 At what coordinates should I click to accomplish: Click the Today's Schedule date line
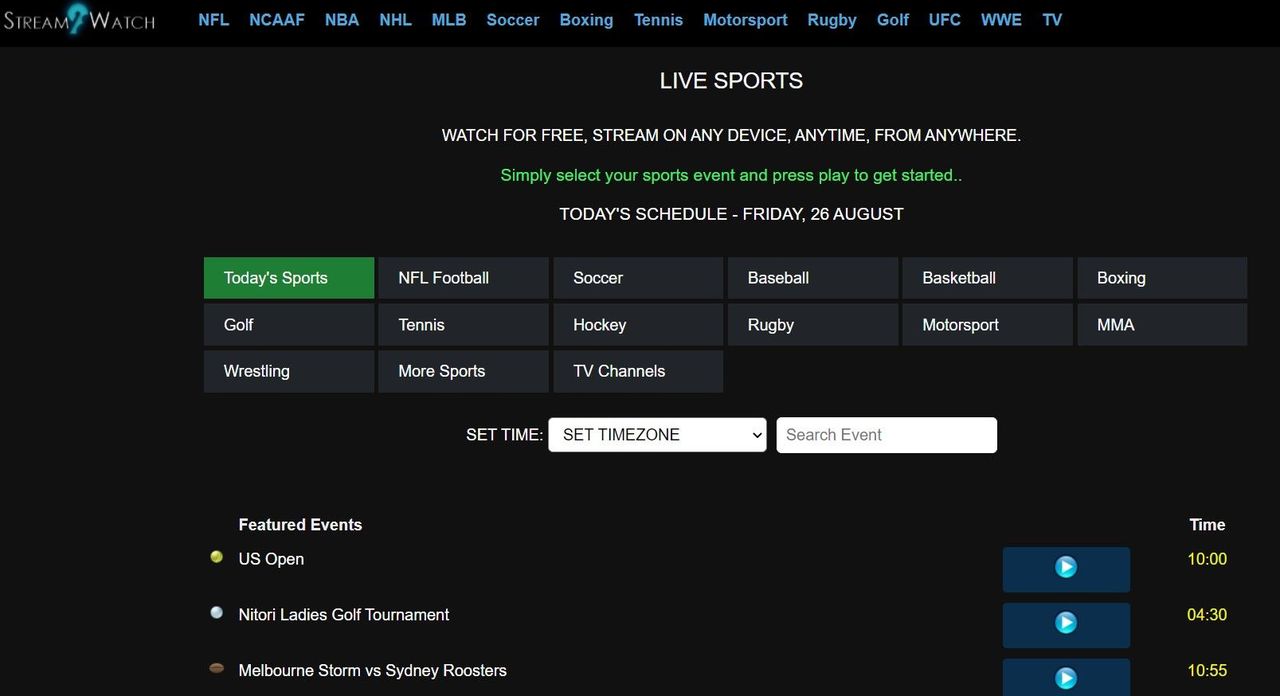tap(731, 214)
